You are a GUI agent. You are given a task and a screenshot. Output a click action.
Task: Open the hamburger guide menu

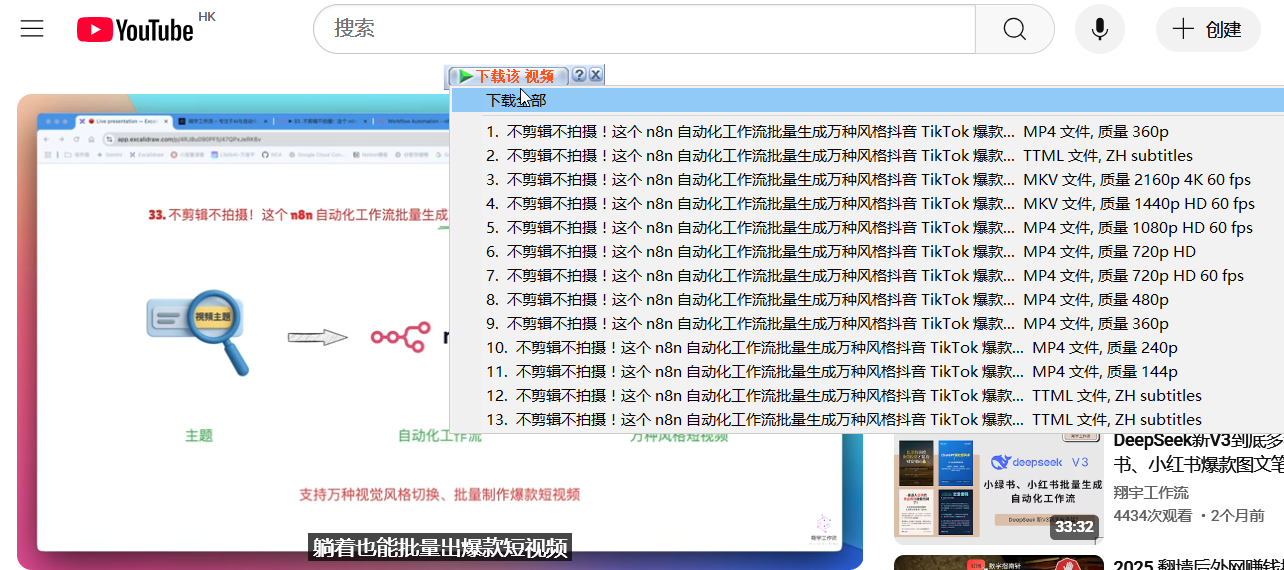pos(32,29)
